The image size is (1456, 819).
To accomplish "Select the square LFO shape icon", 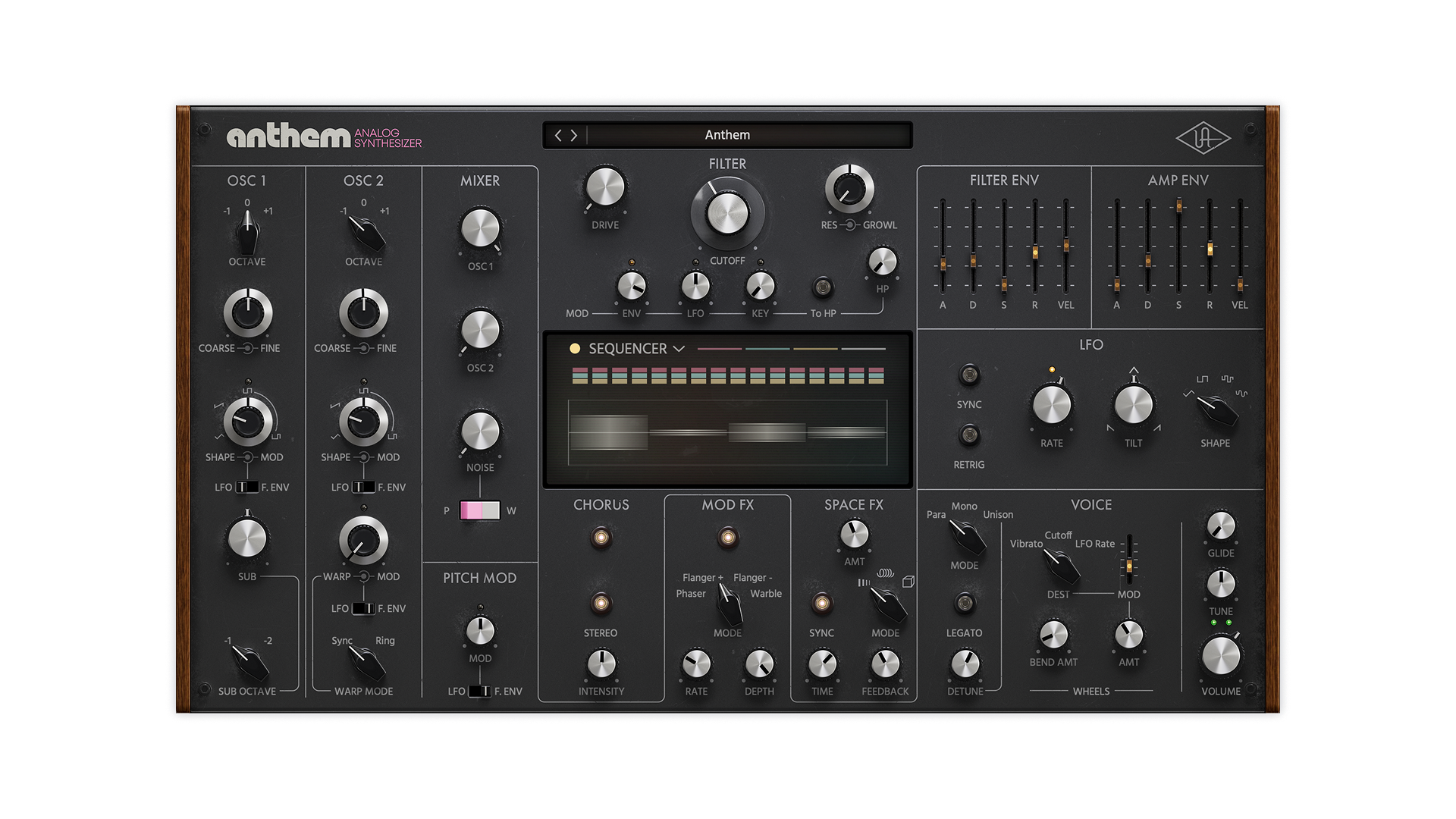I will coord(1202,378).
